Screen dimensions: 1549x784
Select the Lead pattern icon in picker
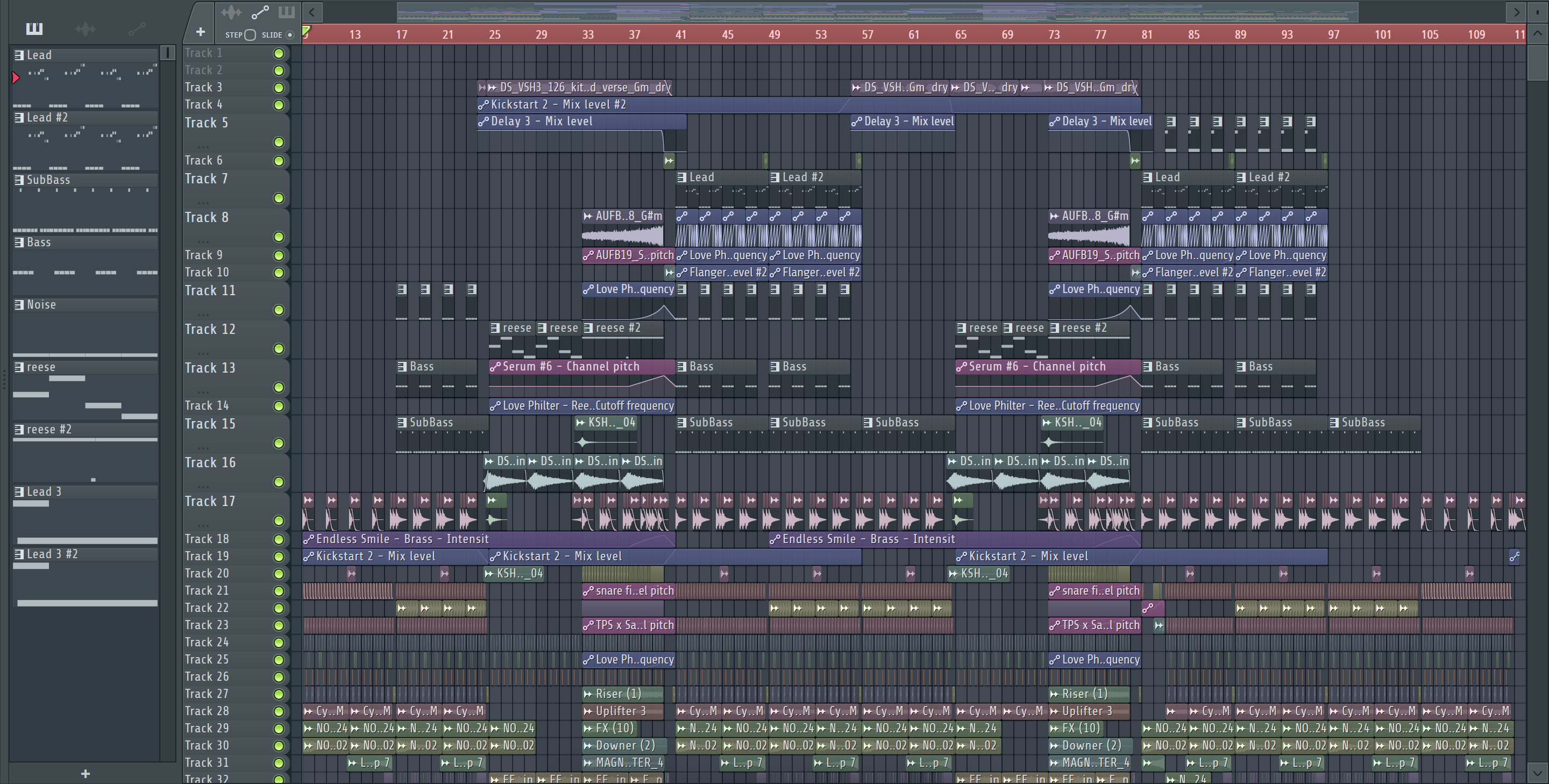(x=19, y=55)
